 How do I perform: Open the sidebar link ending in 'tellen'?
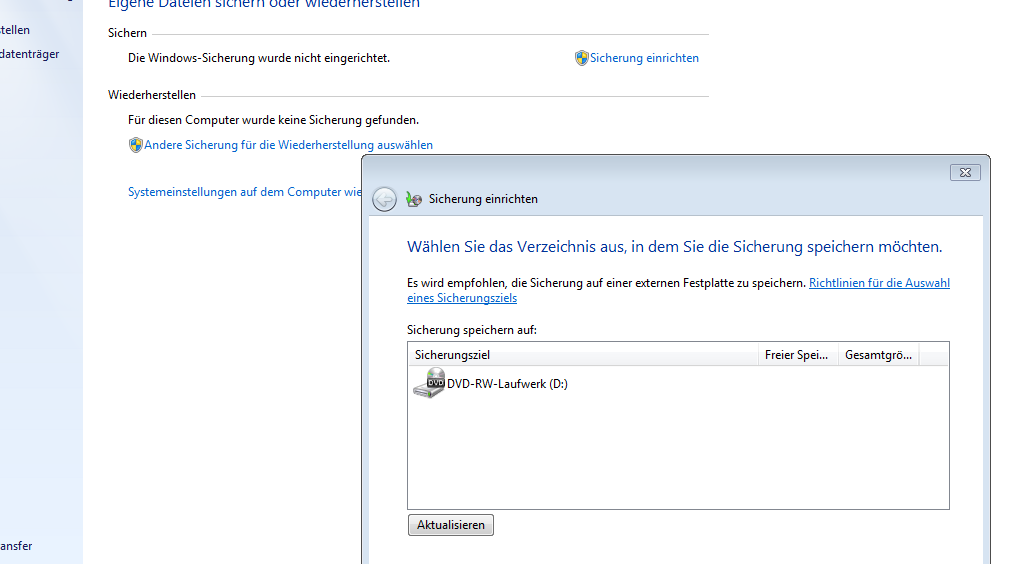(x=15, y=30)
